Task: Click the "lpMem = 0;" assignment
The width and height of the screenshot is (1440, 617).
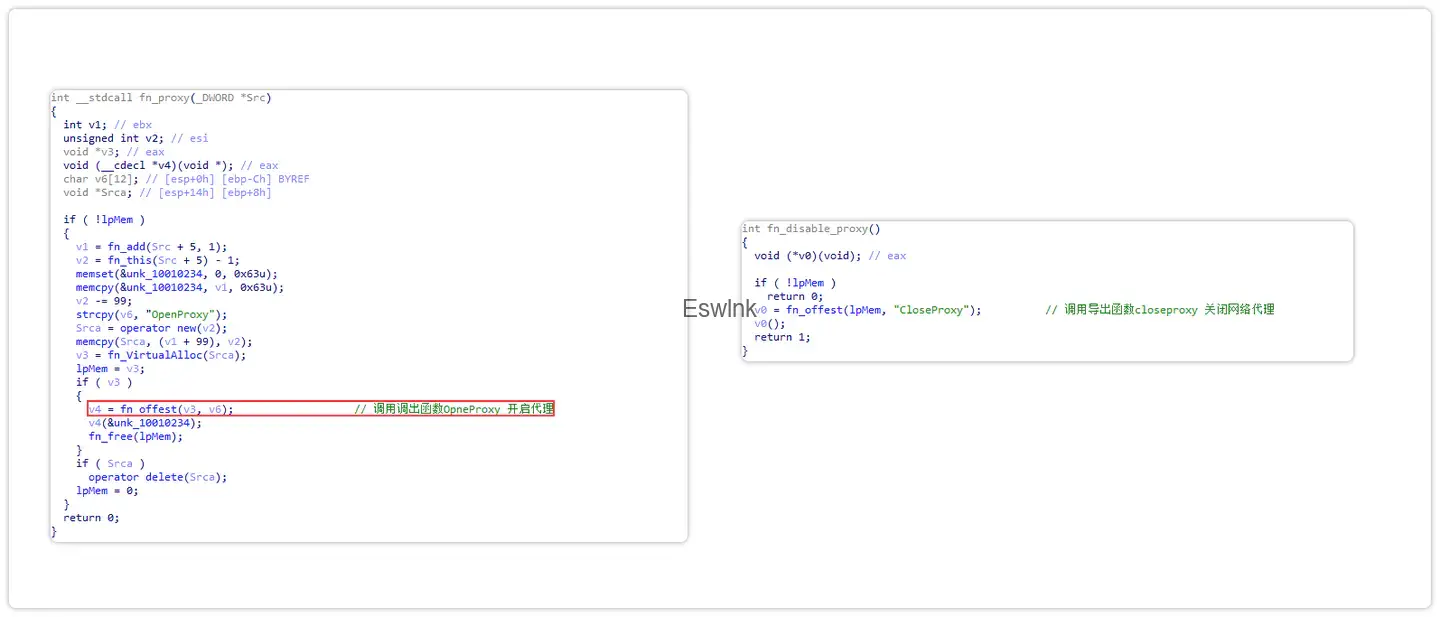Action: 107,490
